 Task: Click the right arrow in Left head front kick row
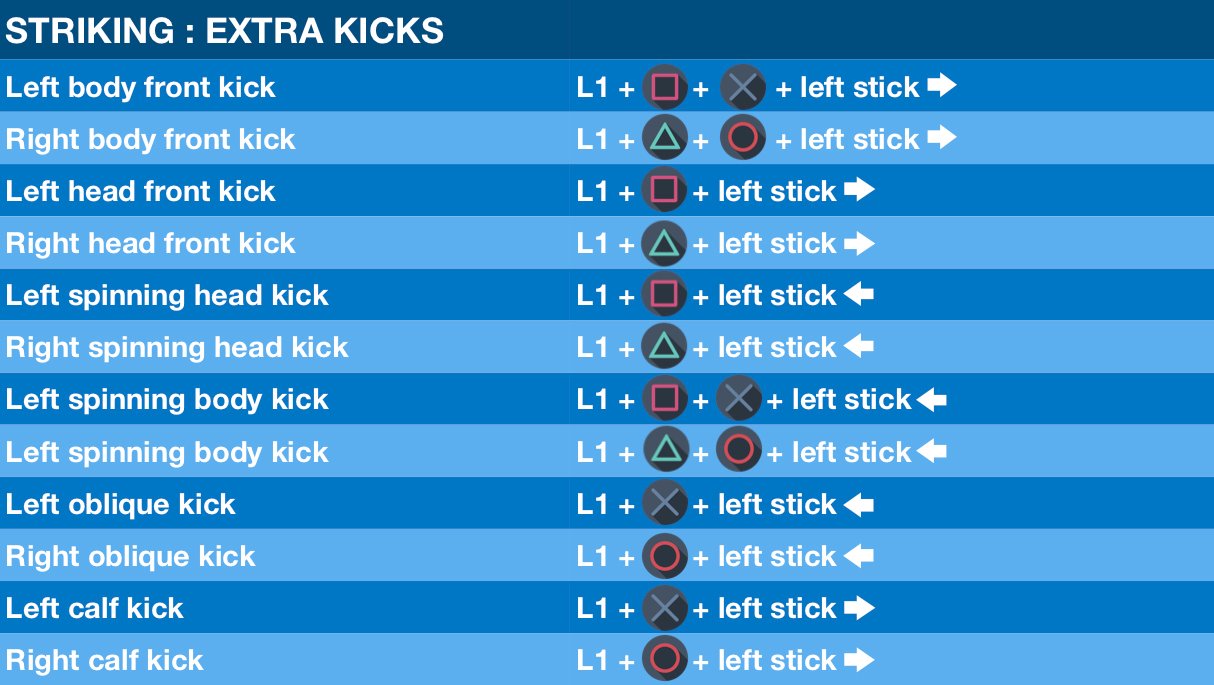[x=859, y=190]
